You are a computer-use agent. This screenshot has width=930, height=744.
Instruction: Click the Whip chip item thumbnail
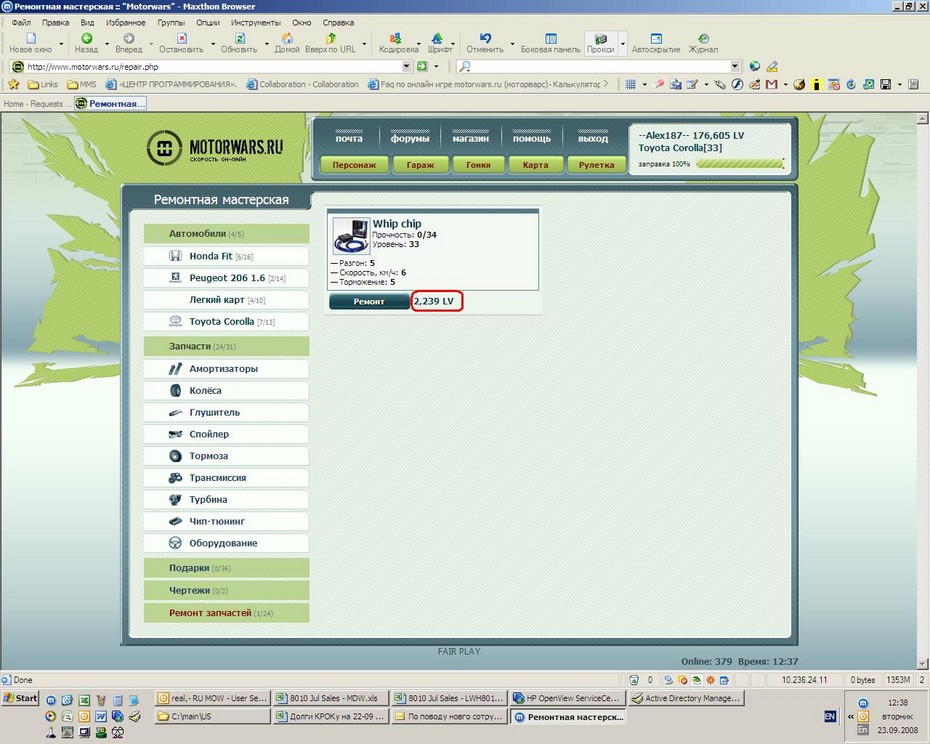click(351, 236)
